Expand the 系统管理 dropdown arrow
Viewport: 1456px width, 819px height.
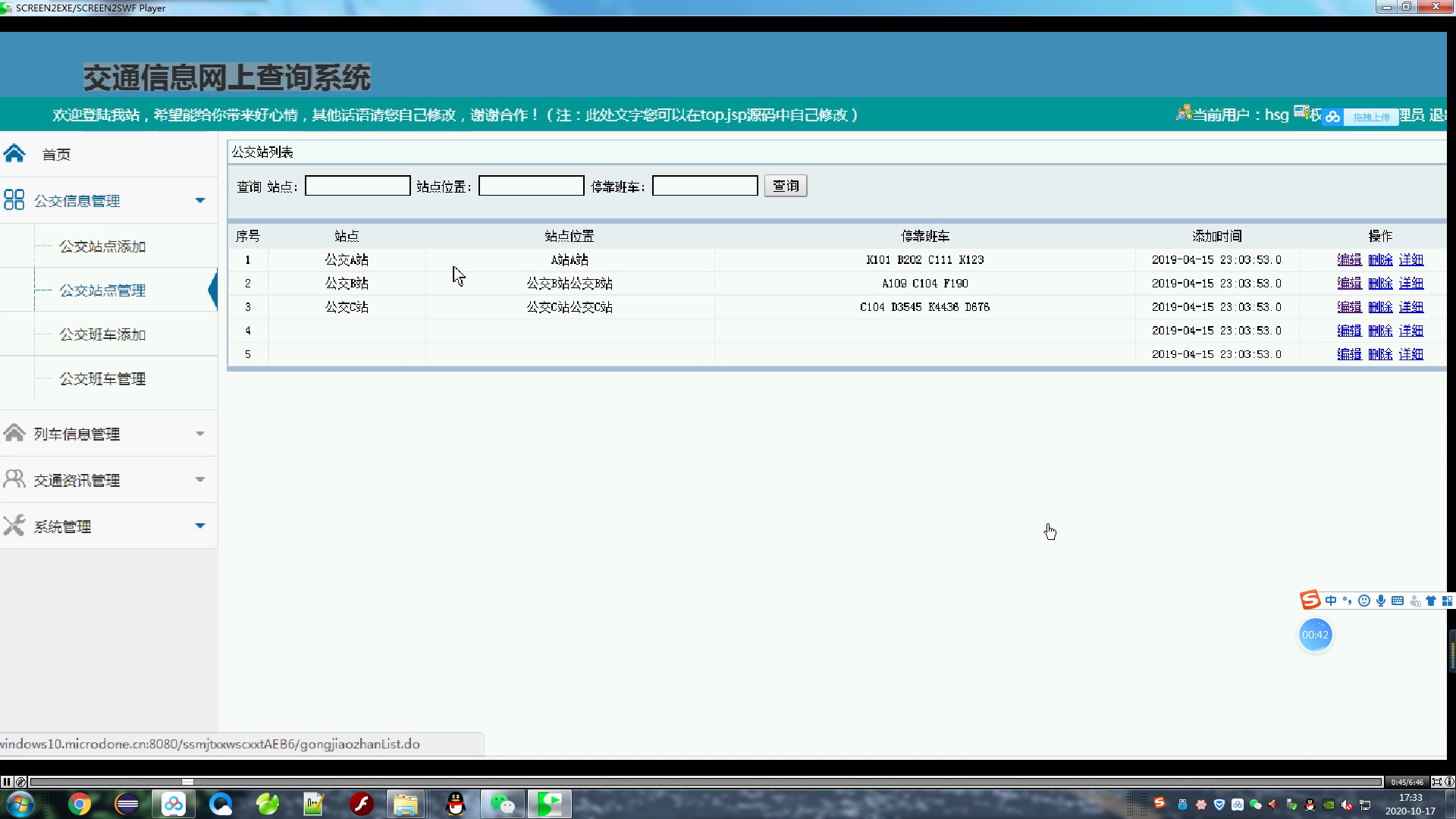pos(200,526)
